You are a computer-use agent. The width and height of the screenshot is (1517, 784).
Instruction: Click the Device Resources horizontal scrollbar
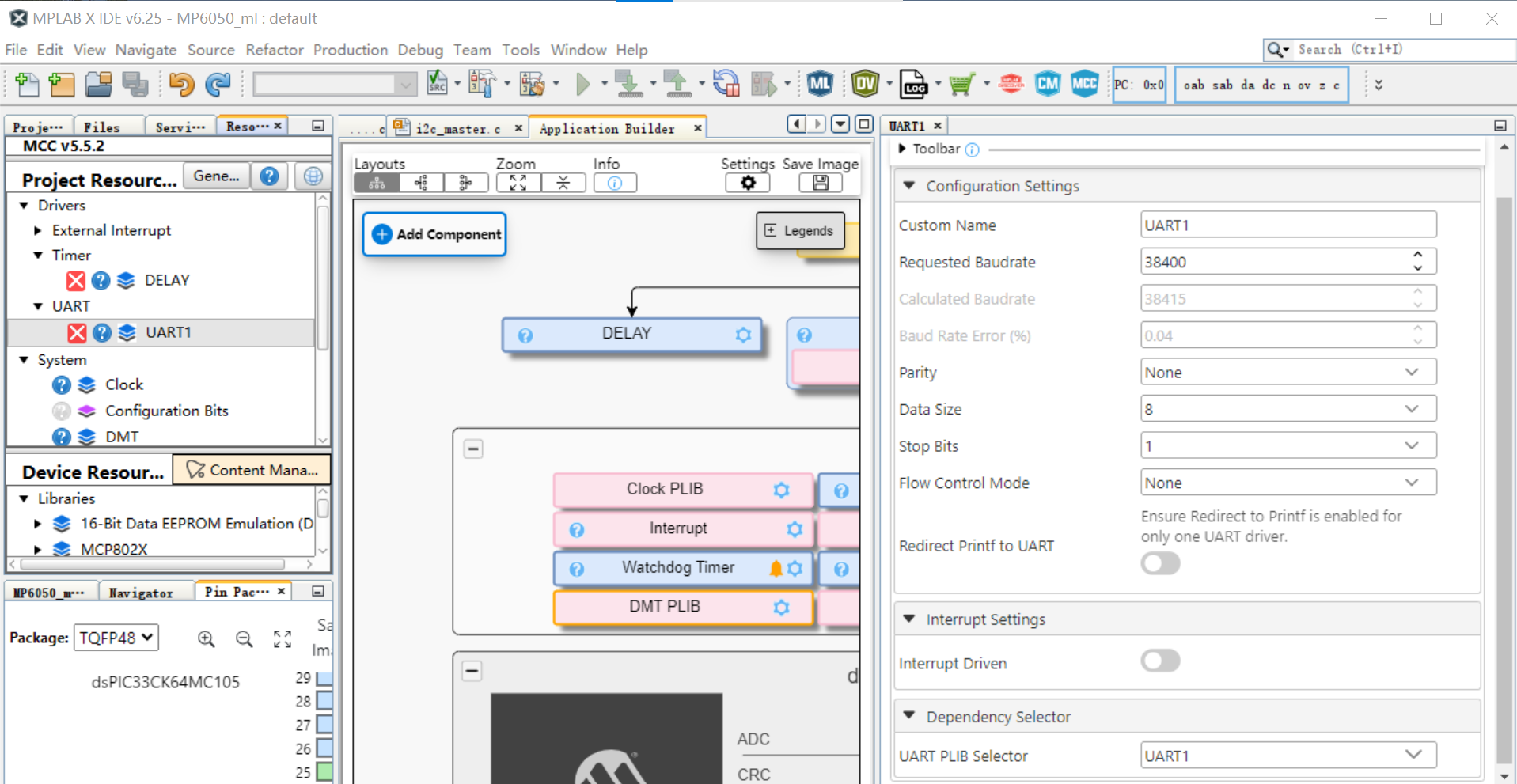pyautogui.click(x=154, y=565)
